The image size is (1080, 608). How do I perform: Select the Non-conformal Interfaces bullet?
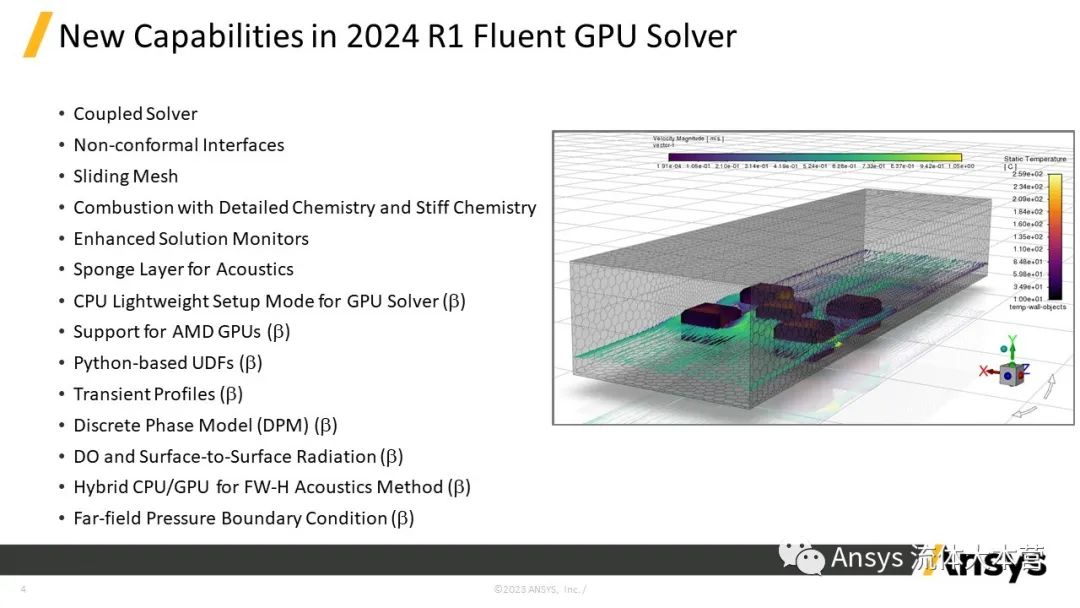click(178, 145)
